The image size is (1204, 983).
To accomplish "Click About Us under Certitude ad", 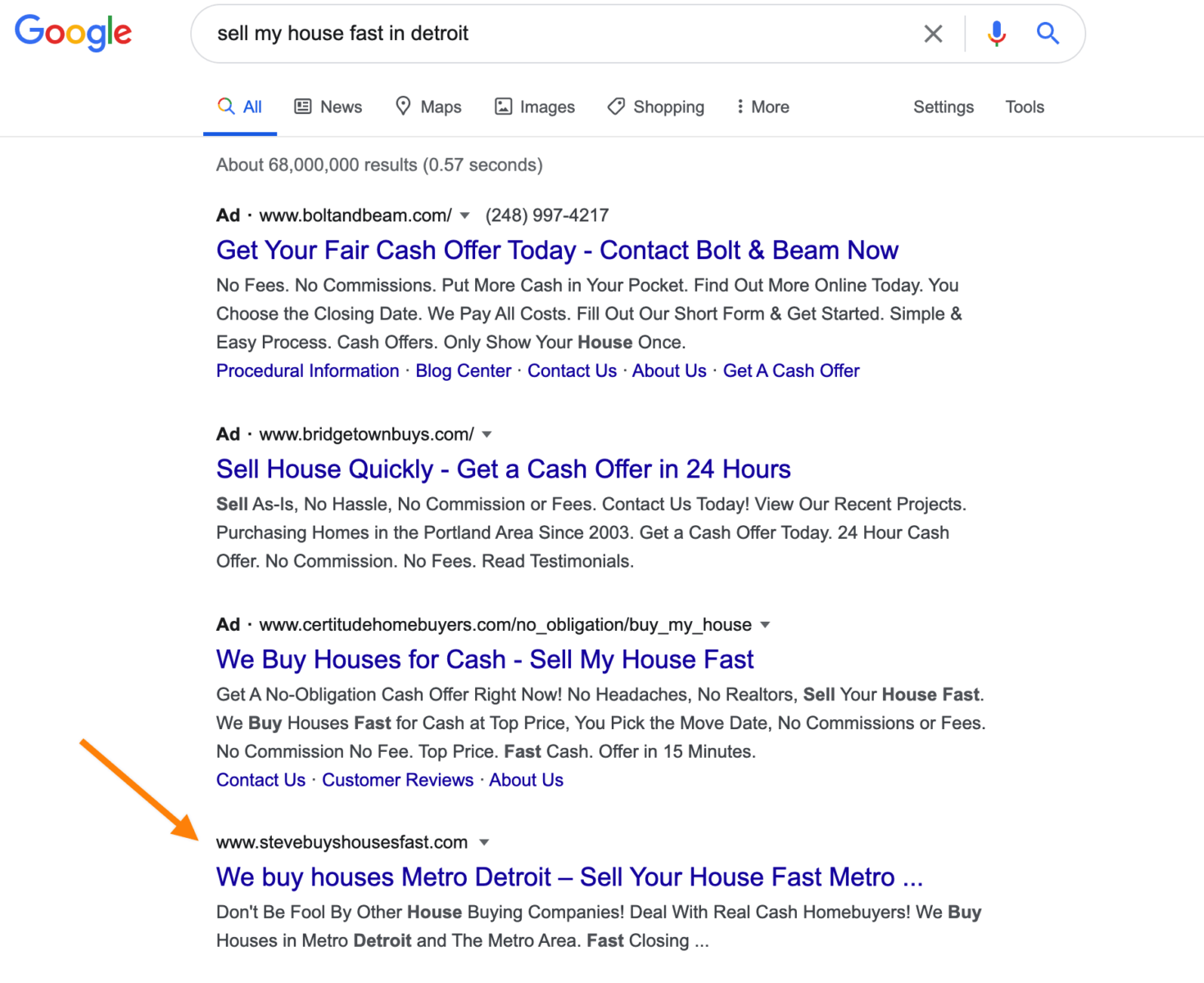I will coord(526,781).
